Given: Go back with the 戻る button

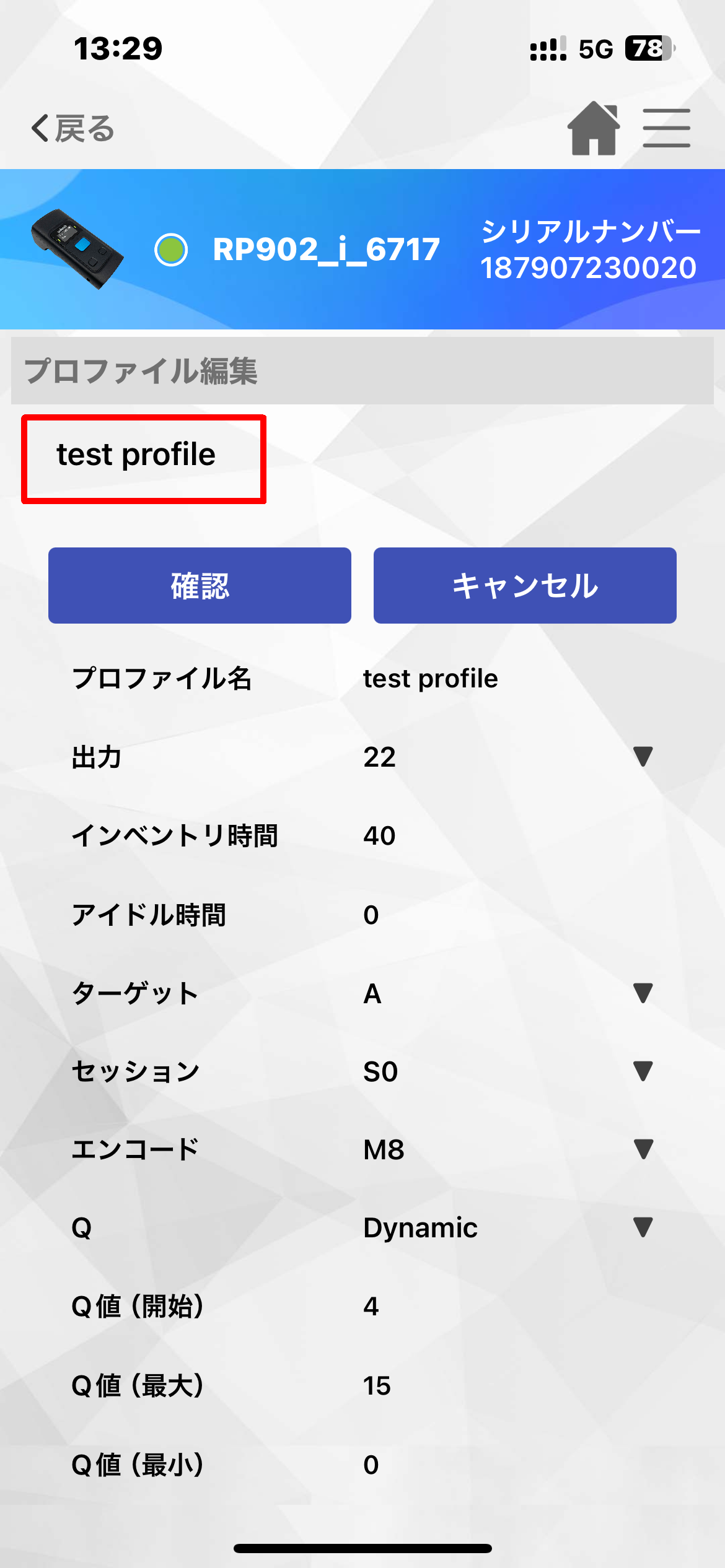Looking at the screenshot, I should (72, 128).
